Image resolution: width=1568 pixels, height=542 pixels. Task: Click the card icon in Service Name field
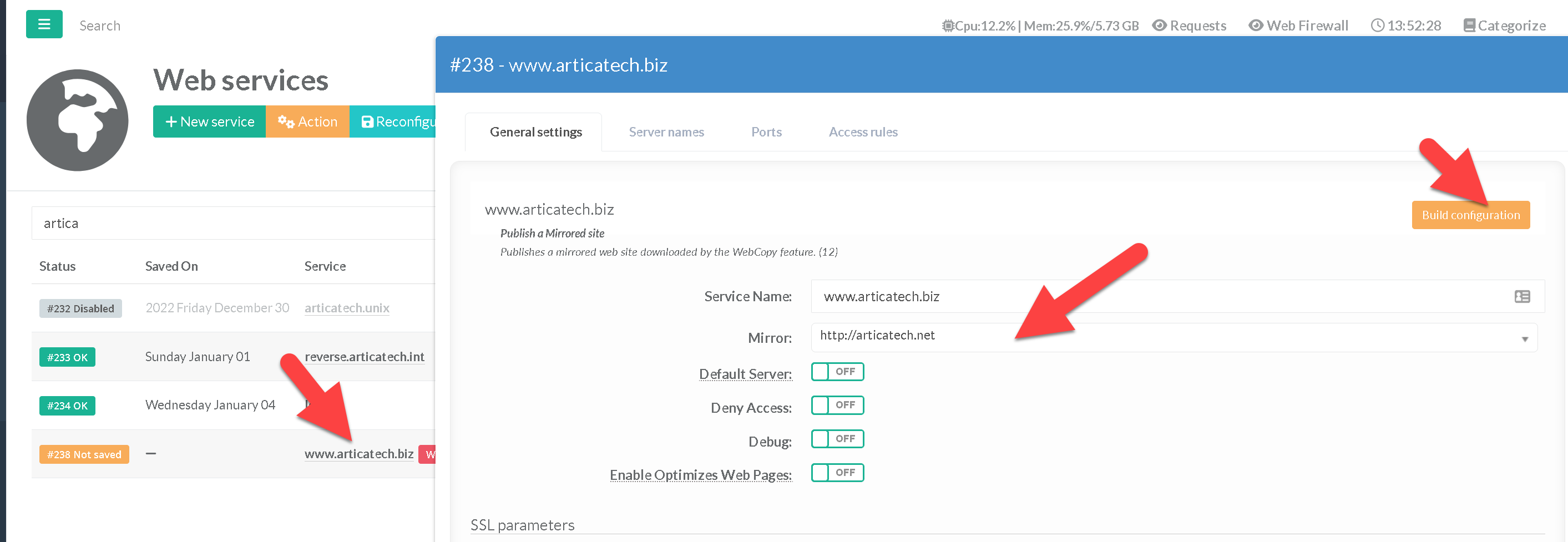point(1522,296)
